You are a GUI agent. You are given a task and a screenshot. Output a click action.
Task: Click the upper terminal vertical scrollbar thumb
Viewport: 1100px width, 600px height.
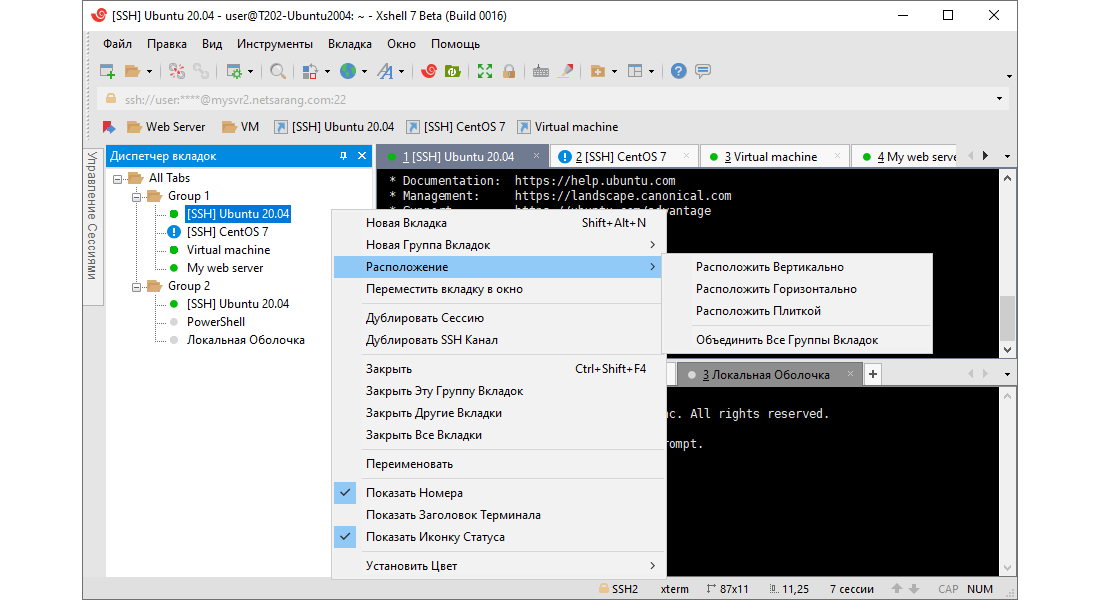(x=1007, y=317)
